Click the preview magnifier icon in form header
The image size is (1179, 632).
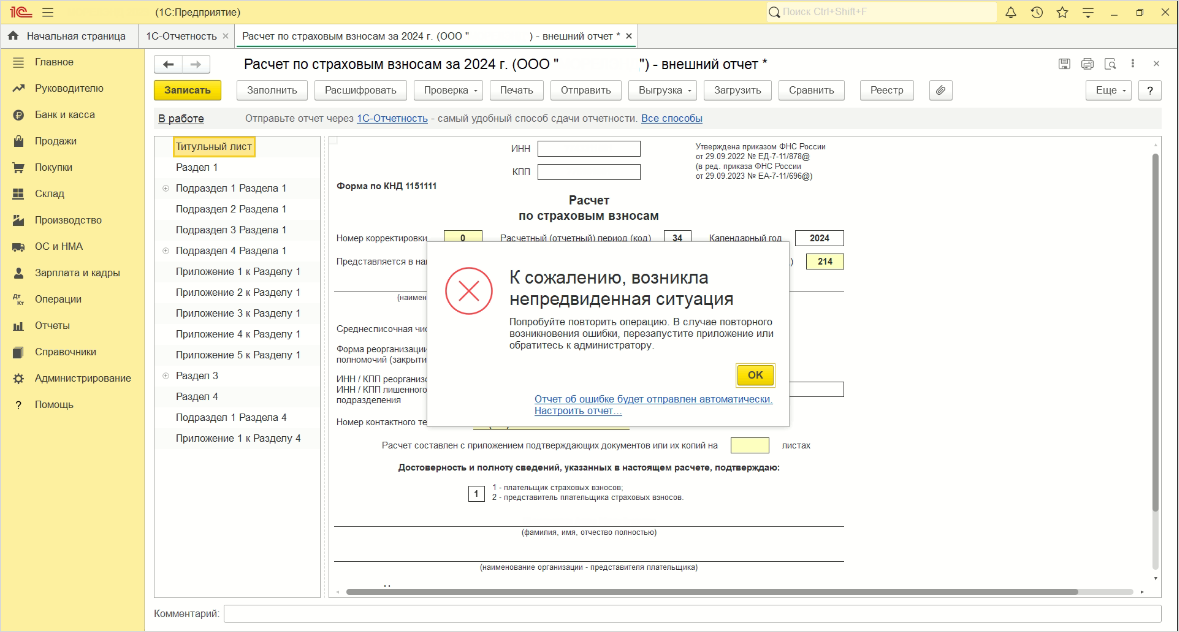point(1110,64)
